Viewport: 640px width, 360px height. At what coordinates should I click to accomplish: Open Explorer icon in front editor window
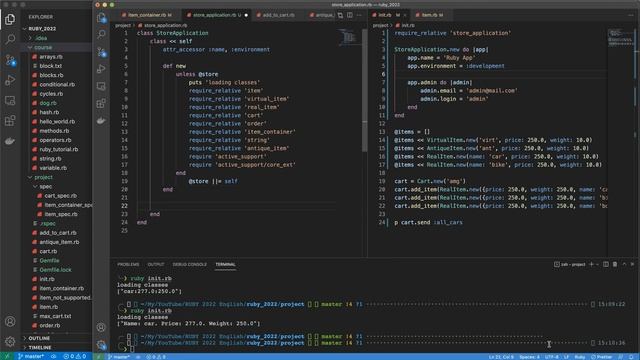coord(101,18)
